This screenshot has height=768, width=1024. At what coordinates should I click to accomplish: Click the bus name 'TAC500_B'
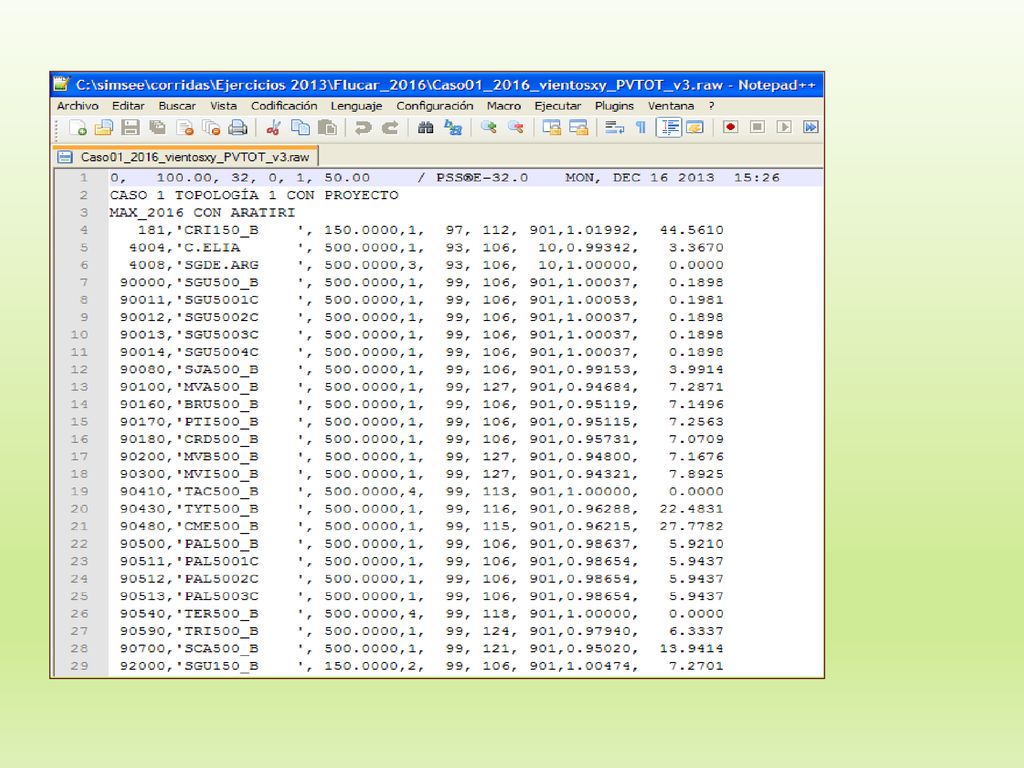tap(221, 492)
